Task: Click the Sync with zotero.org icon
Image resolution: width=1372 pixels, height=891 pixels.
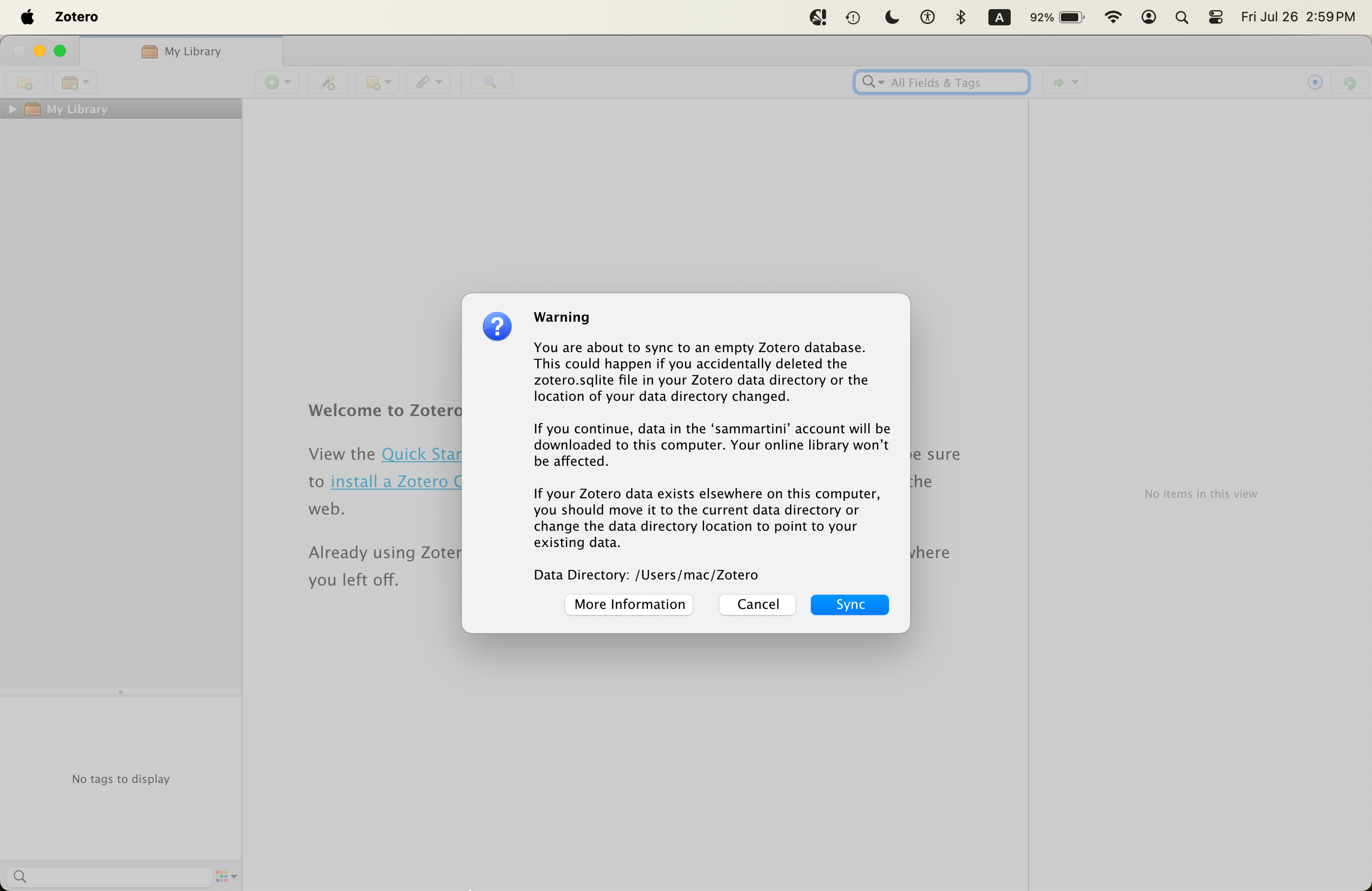Action: [x=1350, y=83]
